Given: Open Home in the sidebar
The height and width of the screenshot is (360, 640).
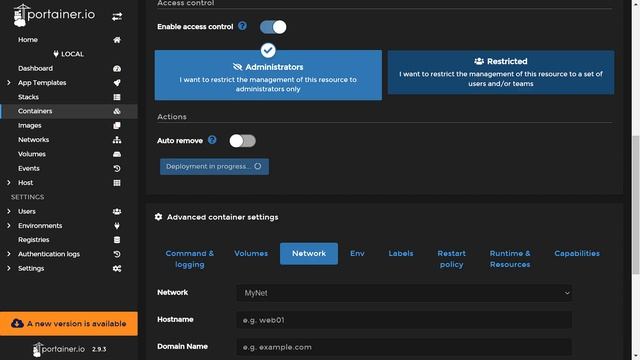Looking at the screenshot, I should point(28,40).
